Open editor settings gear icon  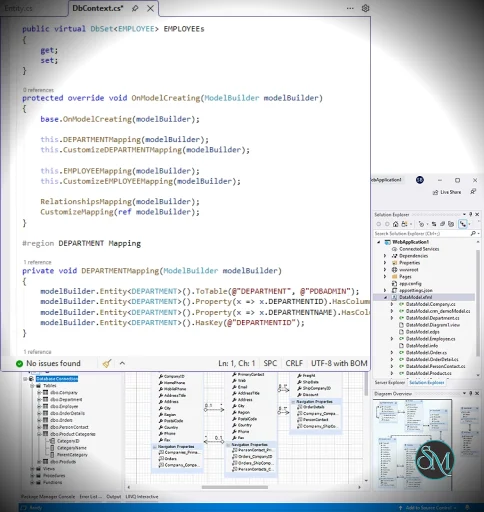365,8
